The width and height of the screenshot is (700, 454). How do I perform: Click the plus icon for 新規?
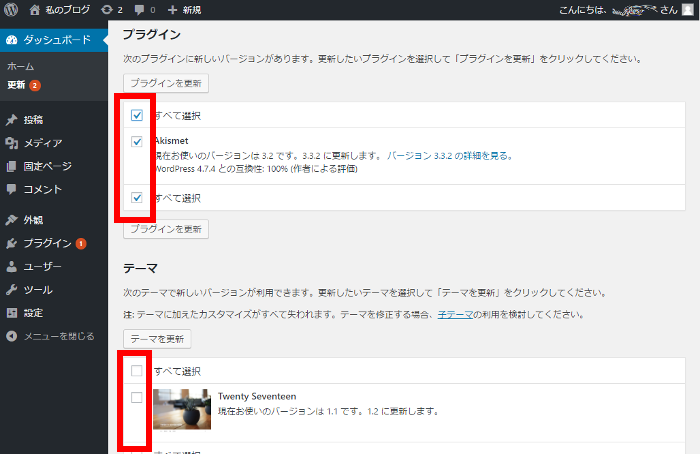coord(172,9)
